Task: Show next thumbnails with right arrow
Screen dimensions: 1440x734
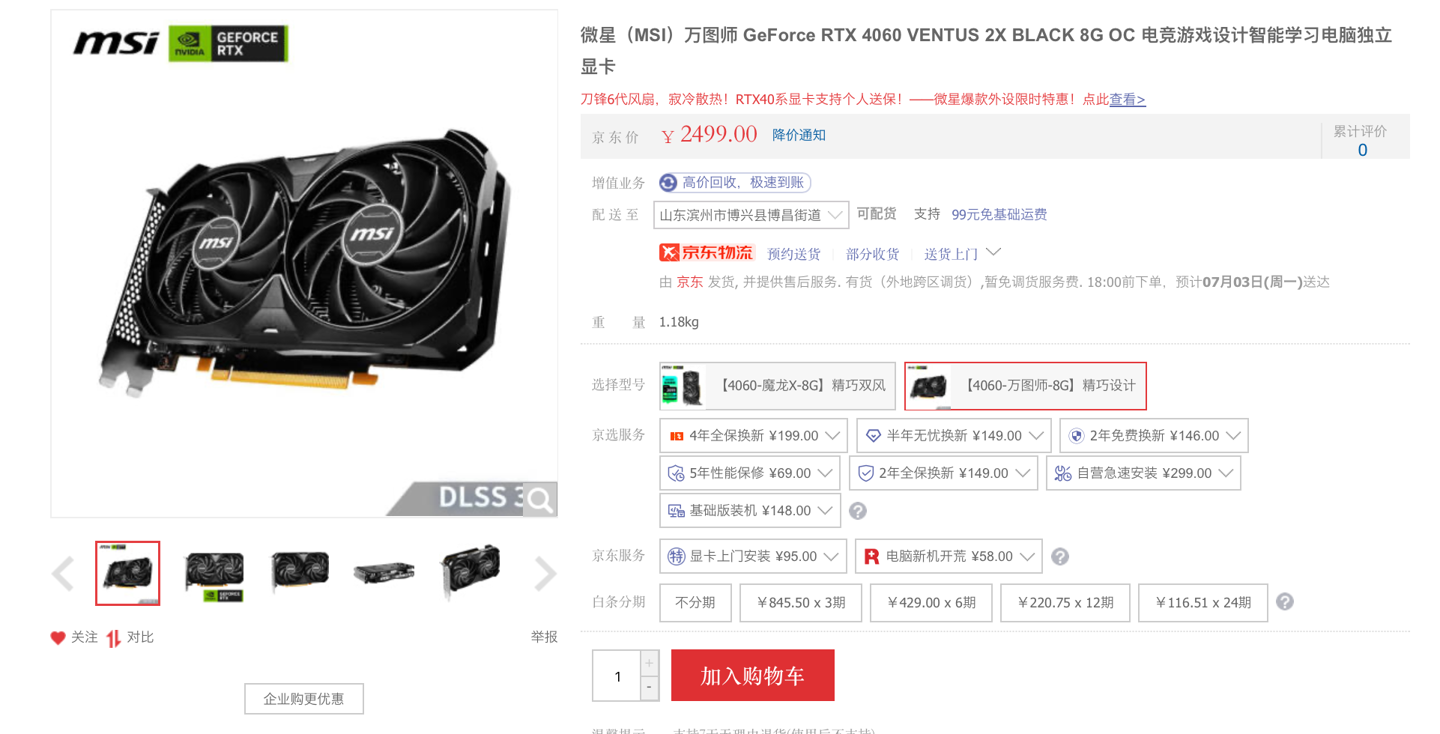Action: (545, 574)
